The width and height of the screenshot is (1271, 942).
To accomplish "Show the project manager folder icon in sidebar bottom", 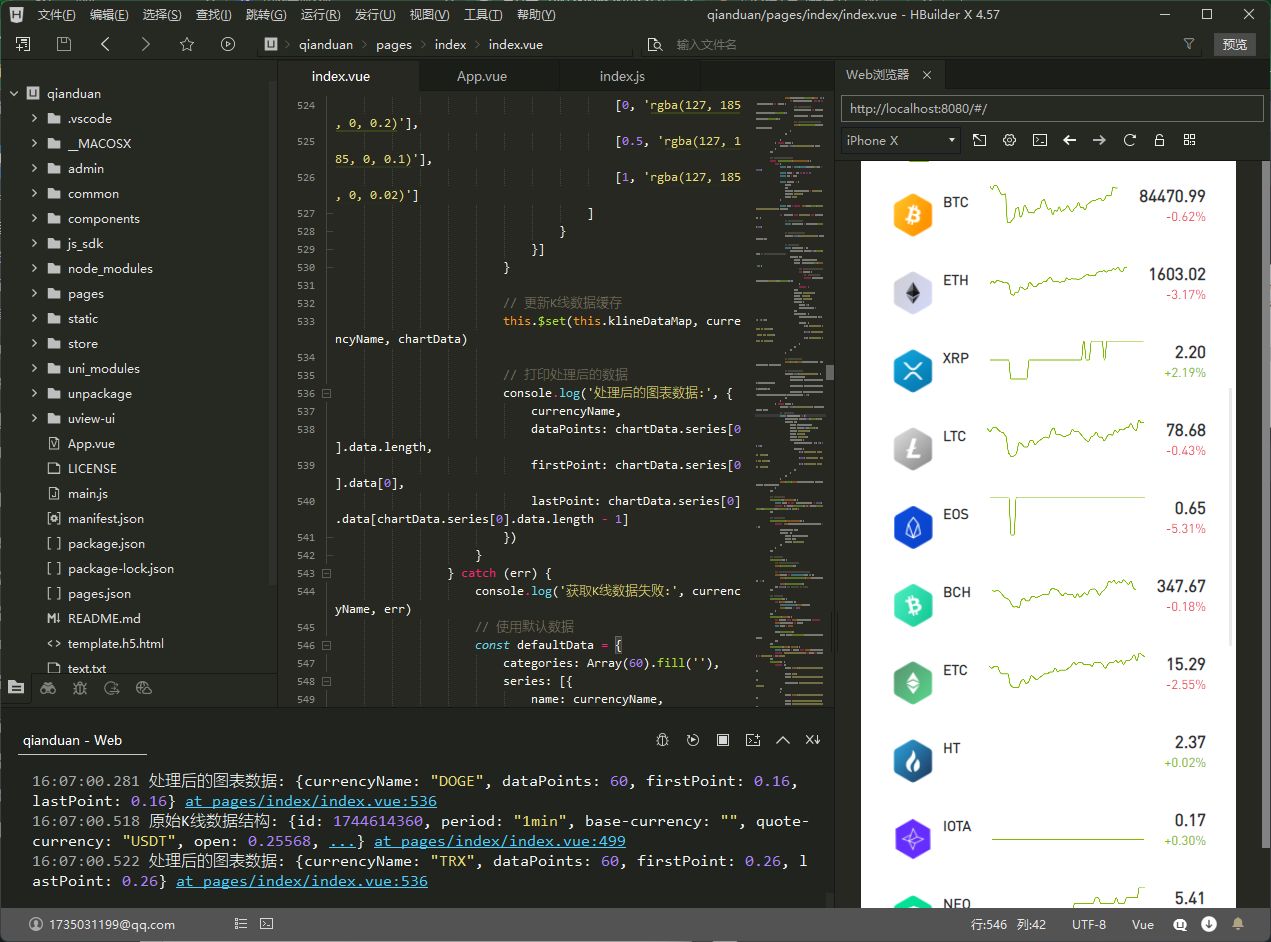I will click(x=16, y=687).
